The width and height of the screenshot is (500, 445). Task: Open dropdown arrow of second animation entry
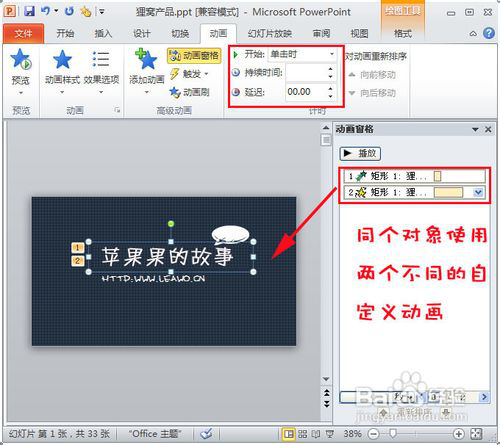(x=478, y=192)
